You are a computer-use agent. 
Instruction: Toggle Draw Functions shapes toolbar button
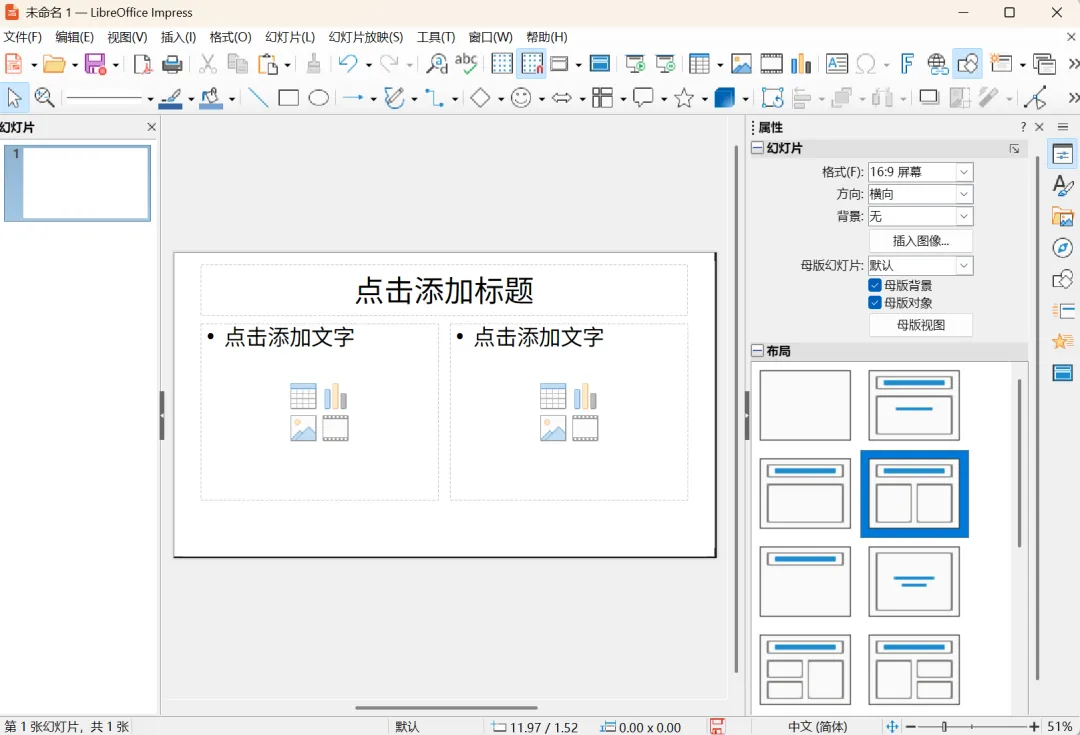(967, 64)
